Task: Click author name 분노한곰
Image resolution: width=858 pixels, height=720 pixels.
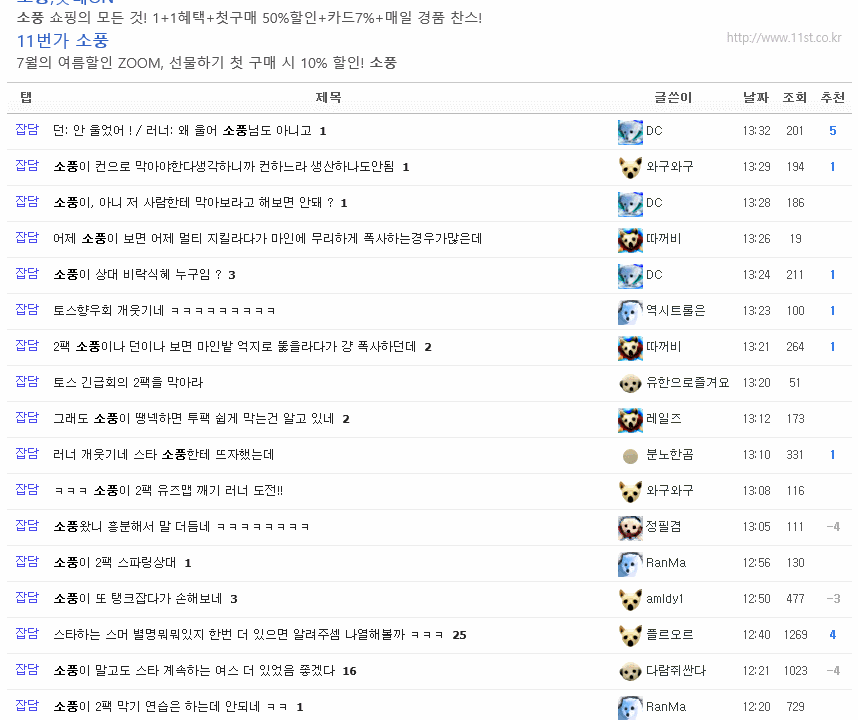Action: coord(670,455)
